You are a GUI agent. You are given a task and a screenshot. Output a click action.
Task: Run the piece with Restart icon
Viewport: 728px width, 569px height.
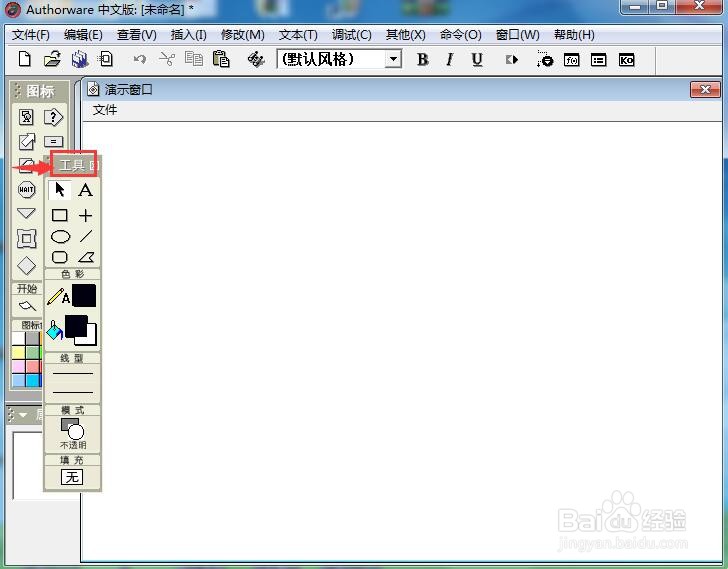click(512, 59)
